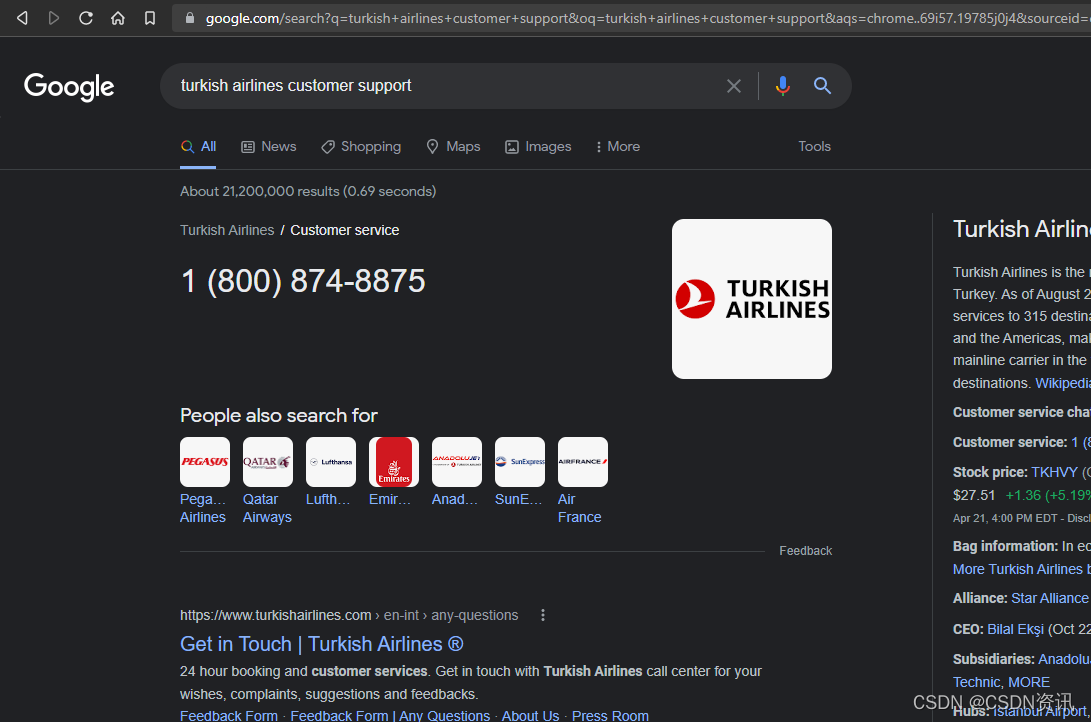Click the Turkish Airlines breadcrumb link
Image resolution: width=1091 pixels, height=722 pixels.
coord(227,230)
